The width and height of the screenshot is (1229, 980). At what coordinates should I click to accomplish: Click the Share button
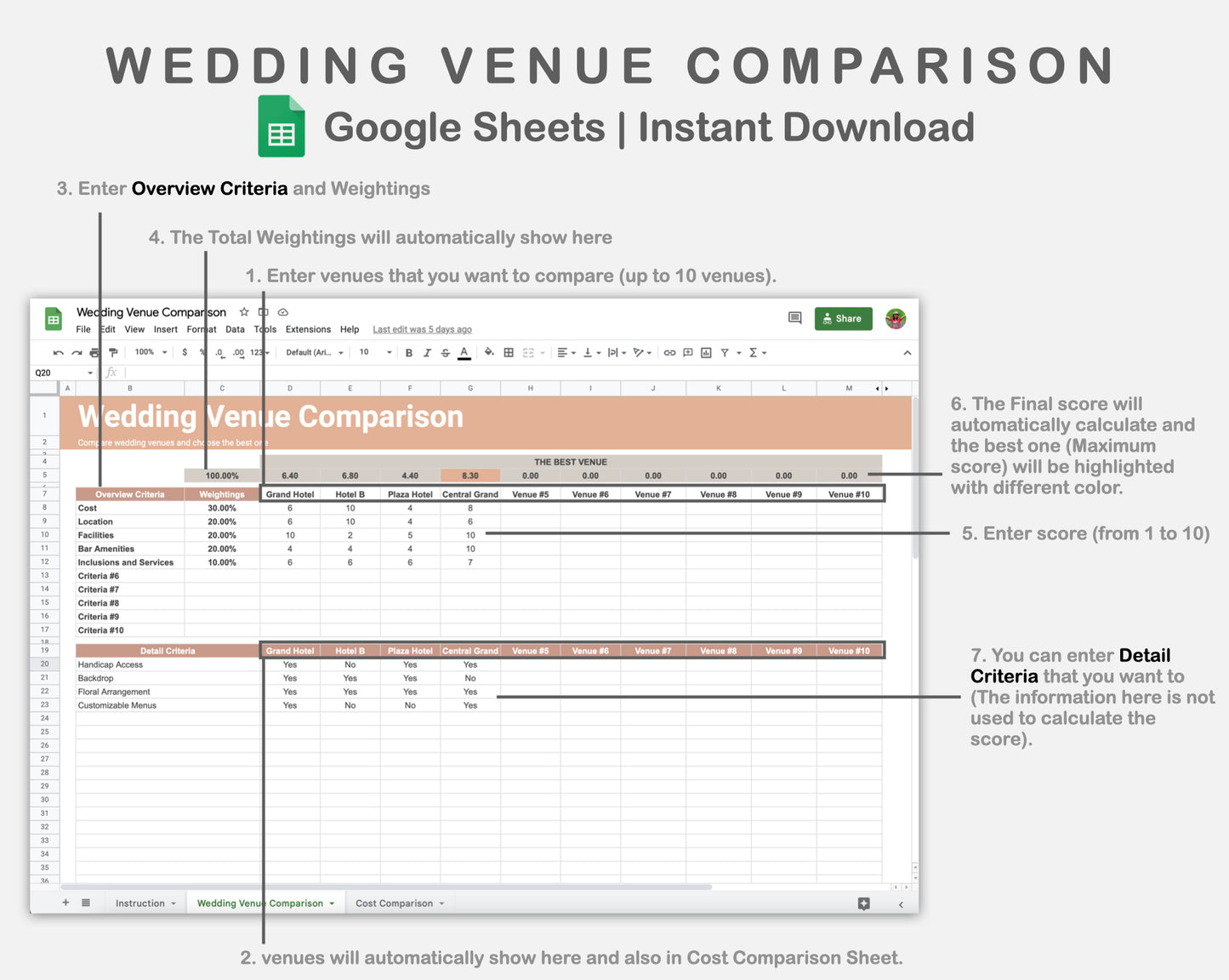pos(843,318)
